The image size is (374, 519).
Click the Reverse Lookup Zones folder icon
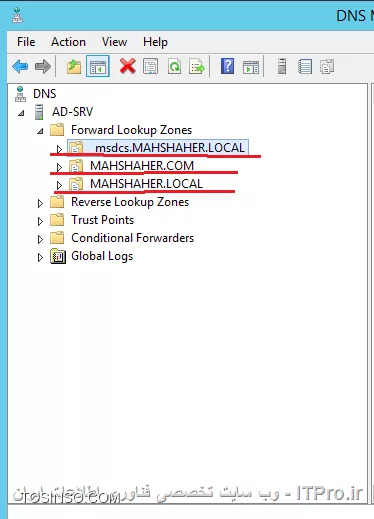coord(57,202)
